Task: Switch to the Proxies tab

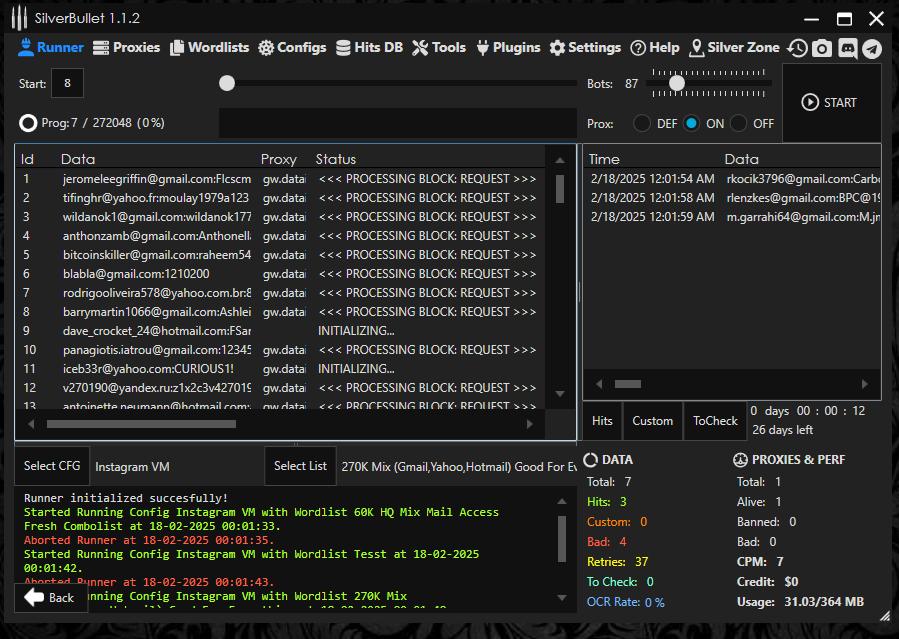Action: point(126,47)
